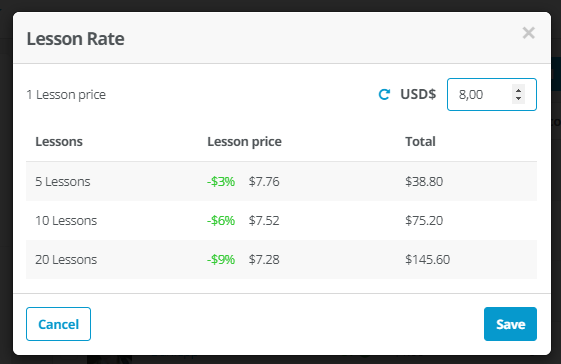The height and width of the screenshot is (364, 561).
Task: Click the $38.80 total amount
Action: [424, 181]
